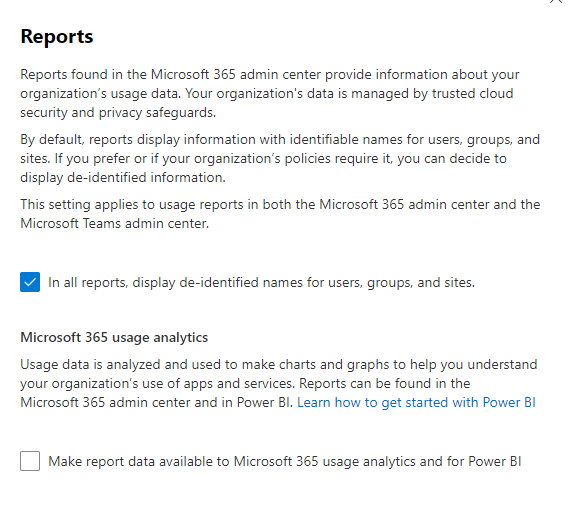Click line "sites. If you prefer or if your"

(x=263, y=158)
